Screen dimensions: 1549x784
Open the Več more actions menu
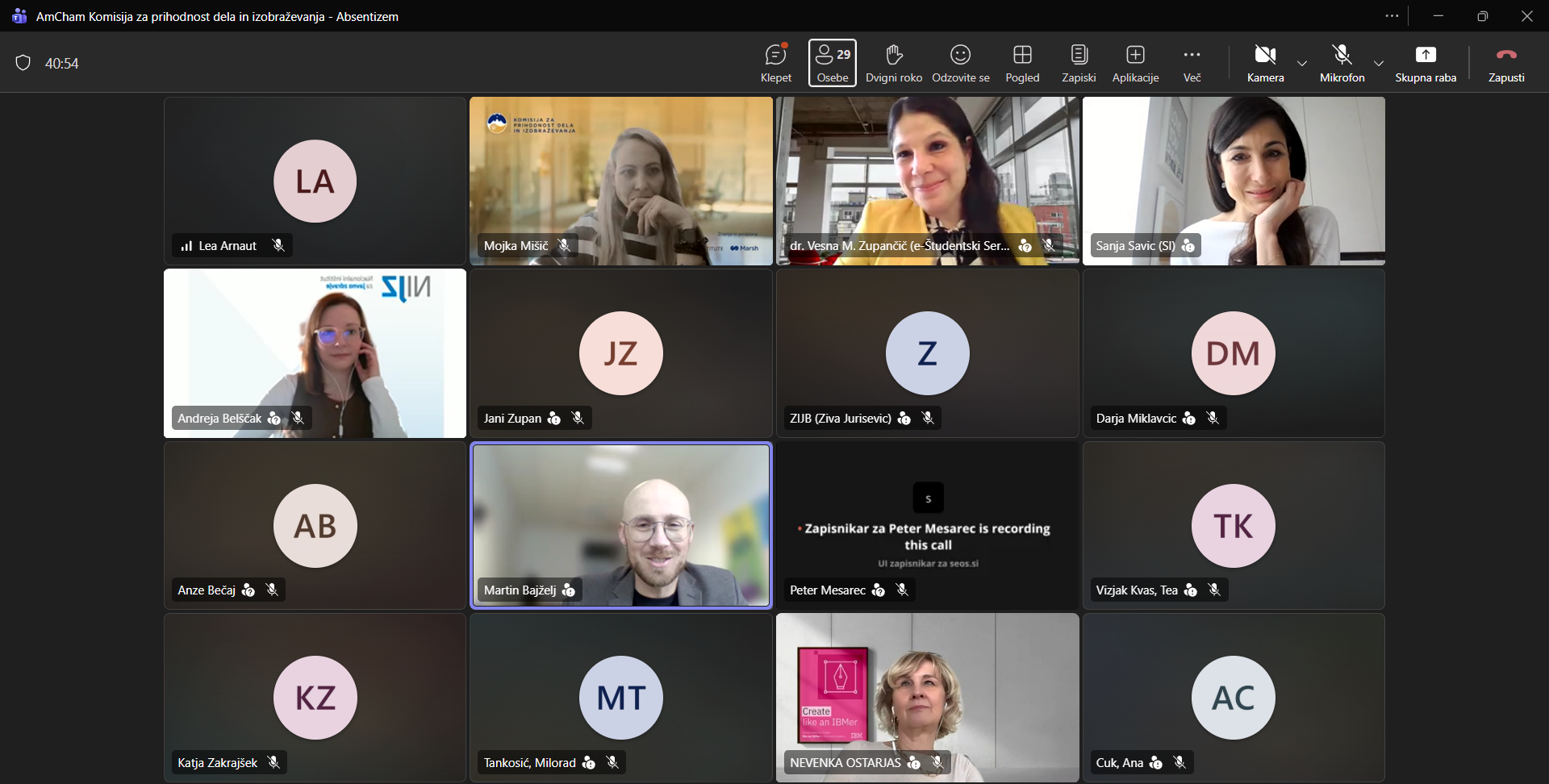1192,63
